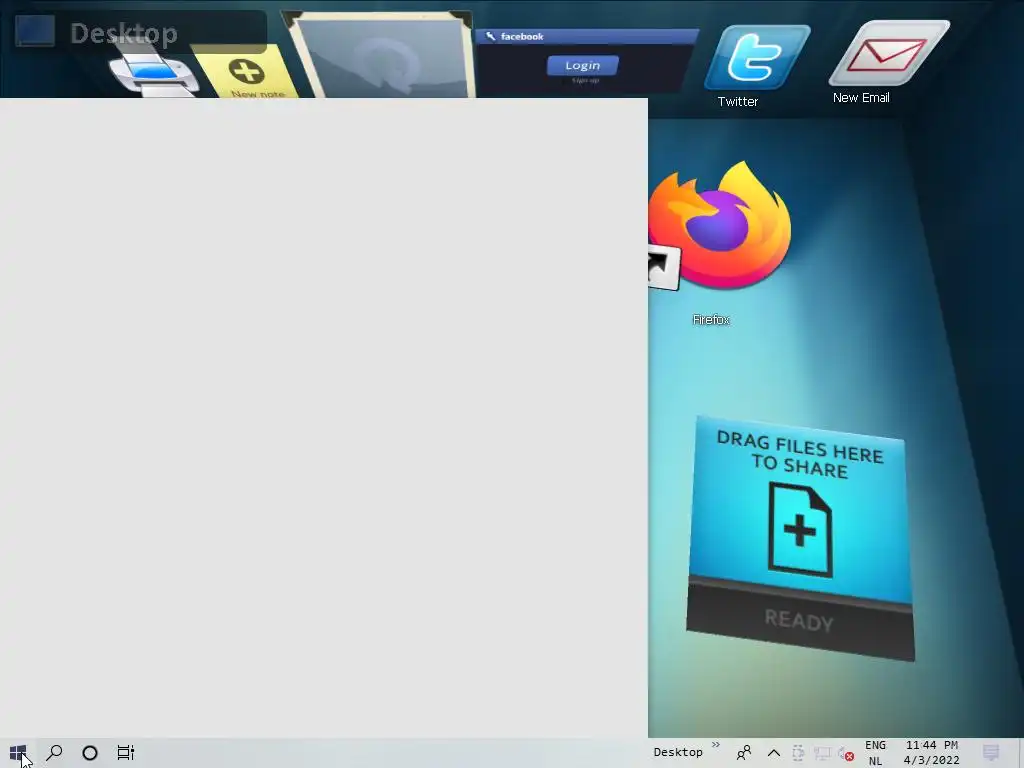Open the Windows Start menu
Viewport: 1024px width, 768px height.
18,753
